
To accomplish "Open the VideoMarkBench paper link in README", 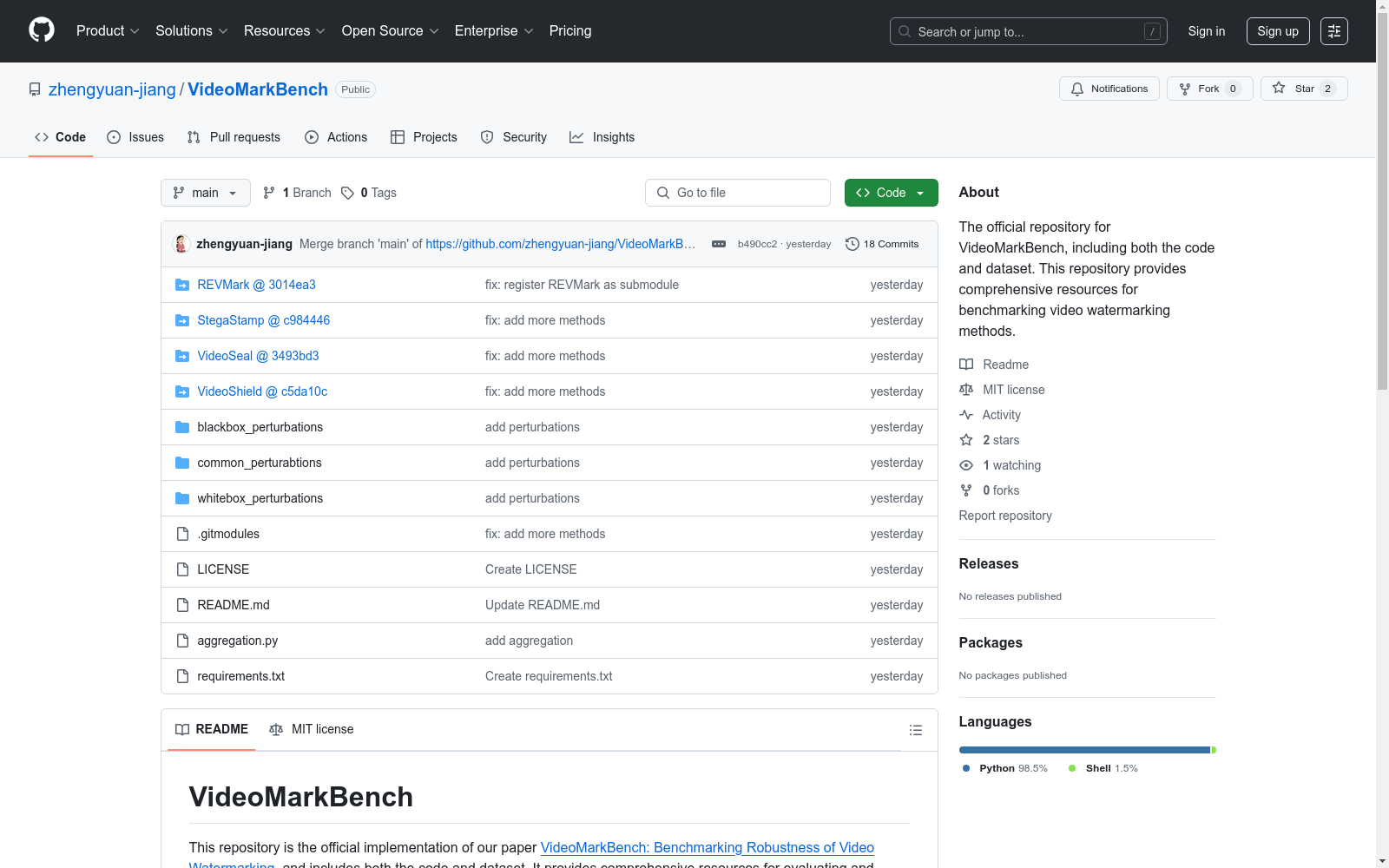I will pyautogui.click(x=707, y=848).
